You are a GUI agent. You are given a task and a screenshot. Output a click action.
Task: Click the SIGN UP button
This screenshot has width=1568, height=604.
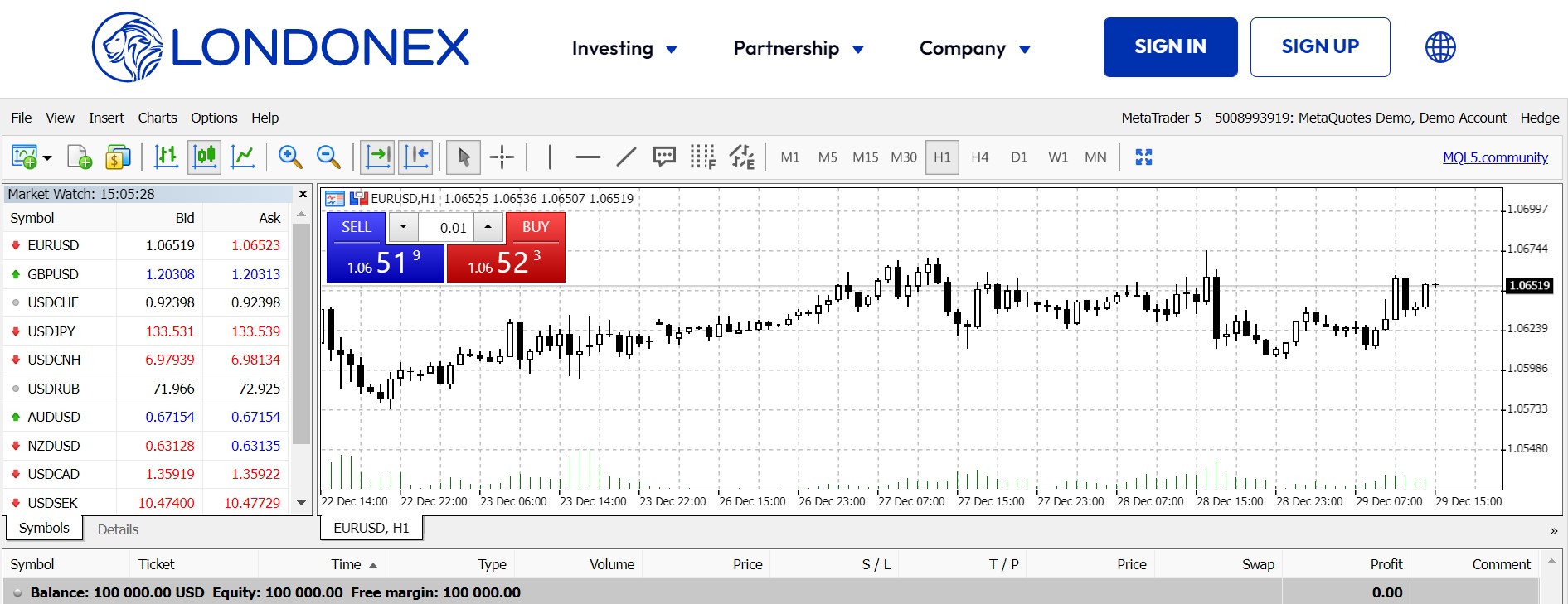pyautogui.click(x=1320, y=47)
